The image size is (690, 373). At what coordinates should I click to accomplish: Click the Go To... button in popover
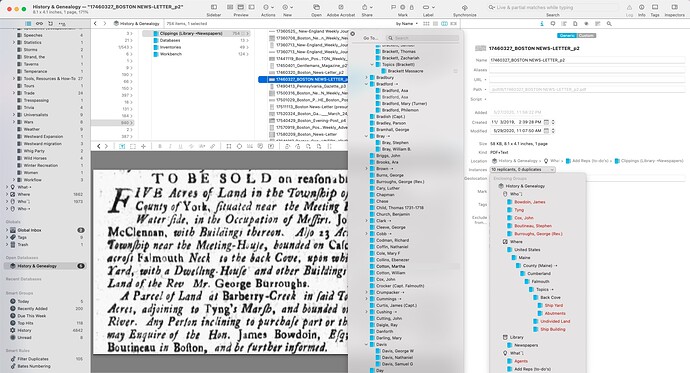coord(371,38)
